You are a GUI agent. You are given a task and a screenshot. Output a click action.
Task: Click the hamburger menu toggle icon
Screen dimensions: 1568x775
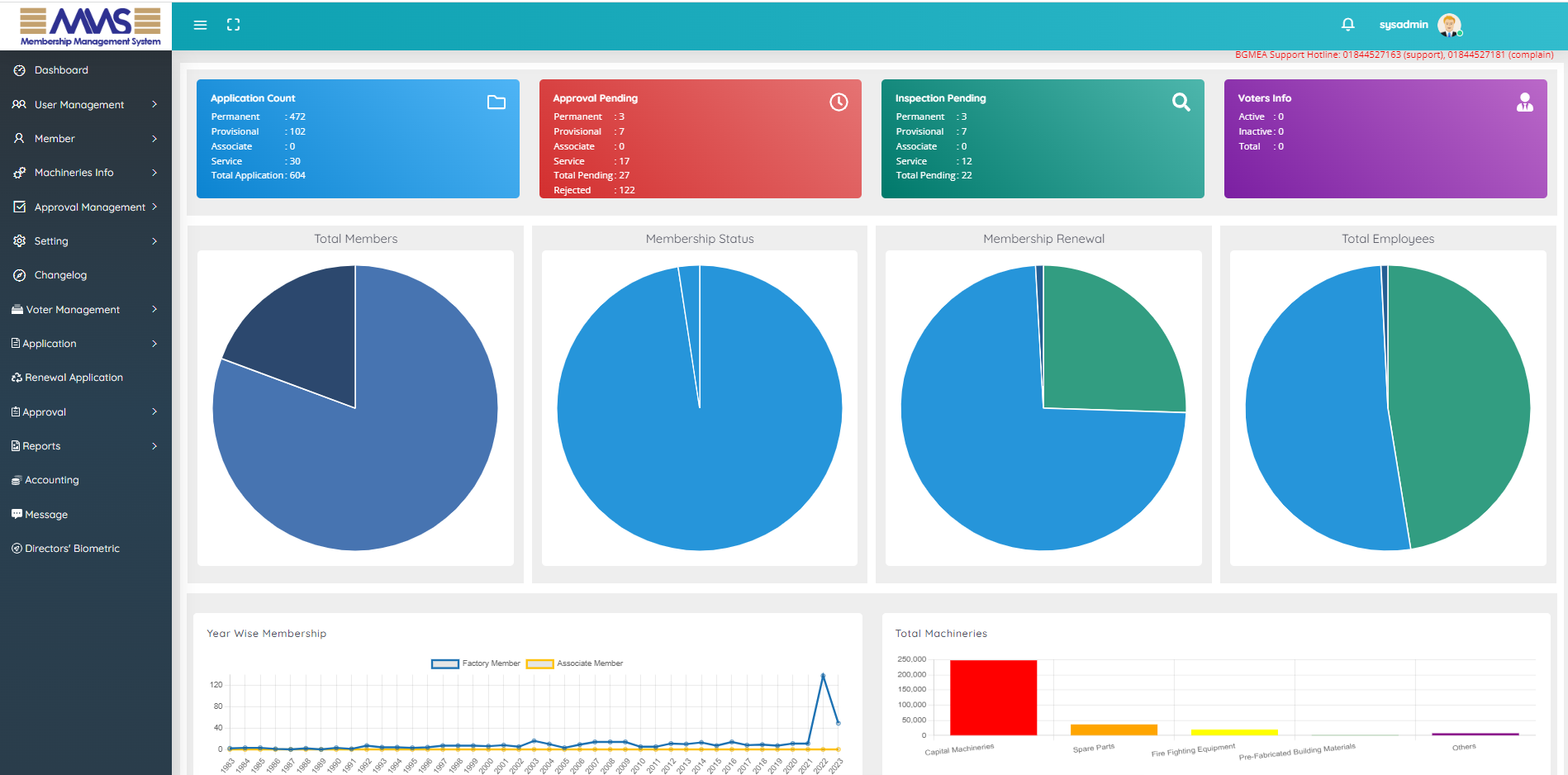(200, 25)
